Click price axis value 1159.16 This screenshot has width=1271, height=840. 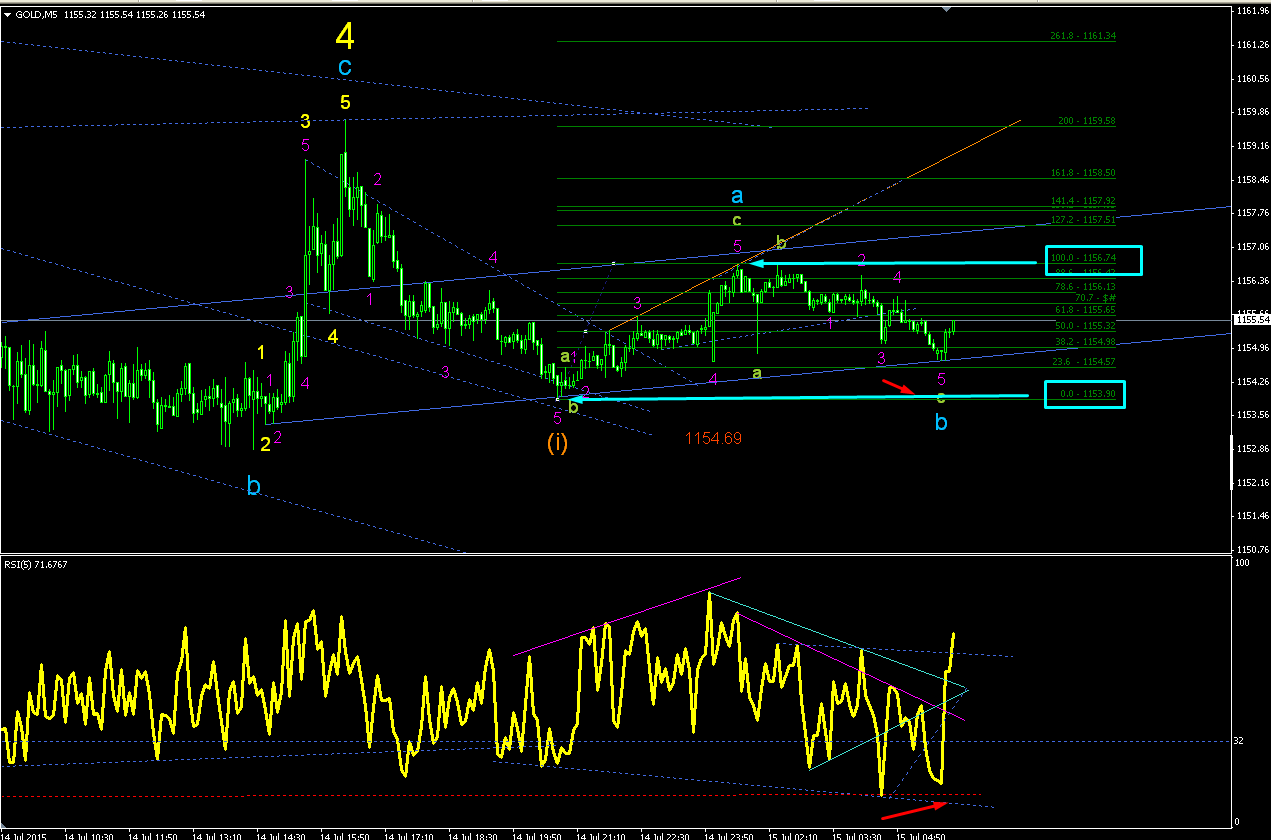[1252, 146]
